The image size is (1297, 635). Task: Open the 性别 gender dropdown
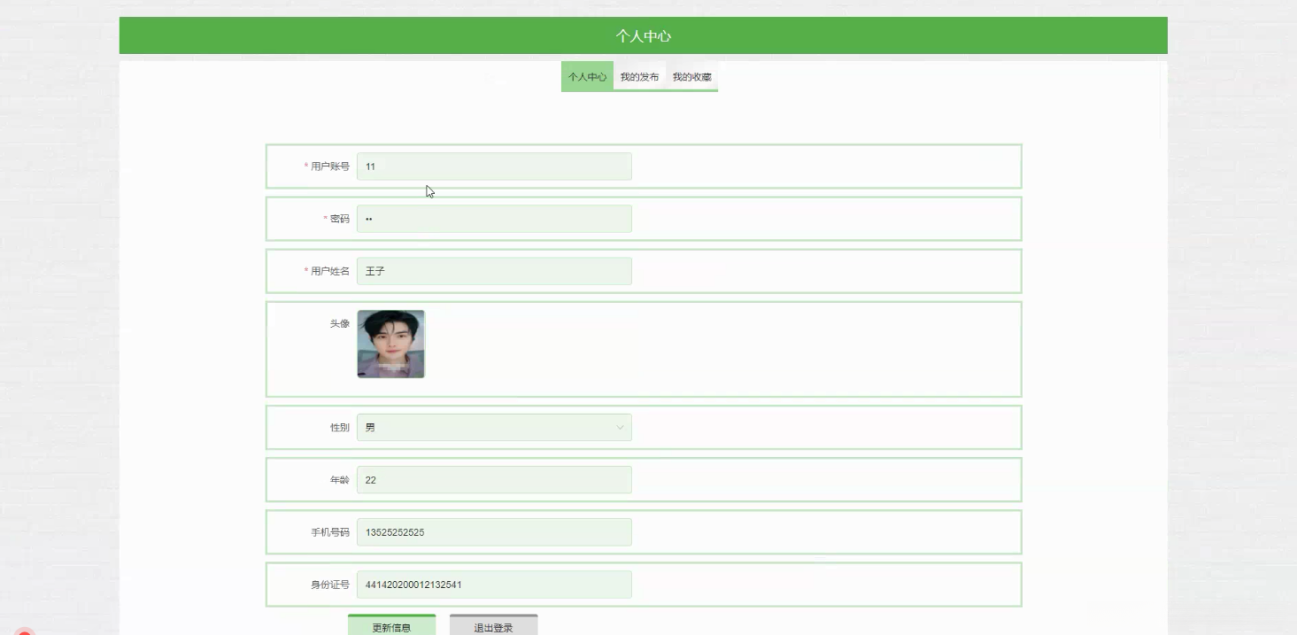(x=494, y=428)
